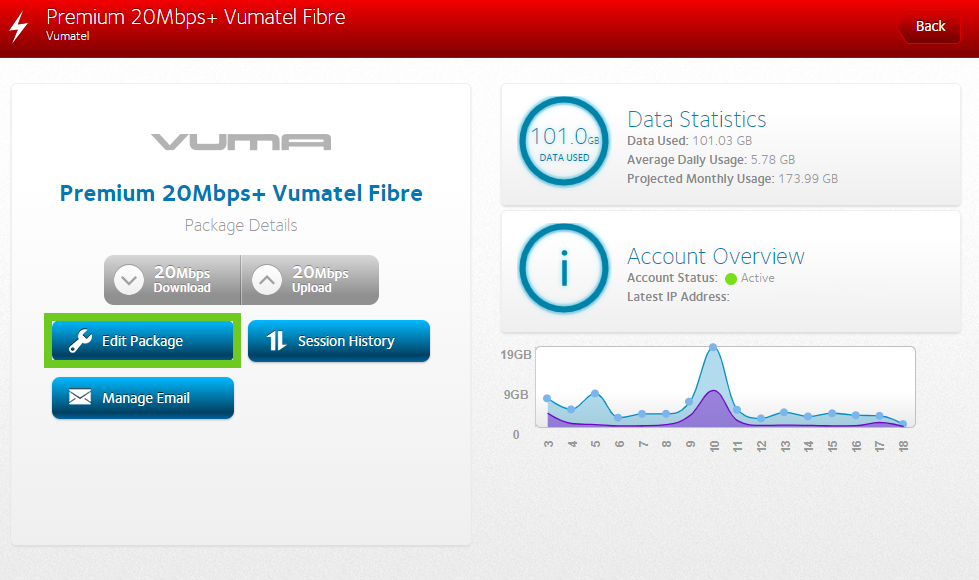The height and width of the screenshot is (580, 979).
Task: Open Session History
Action: pyautogui.click(x=339, y=341)
